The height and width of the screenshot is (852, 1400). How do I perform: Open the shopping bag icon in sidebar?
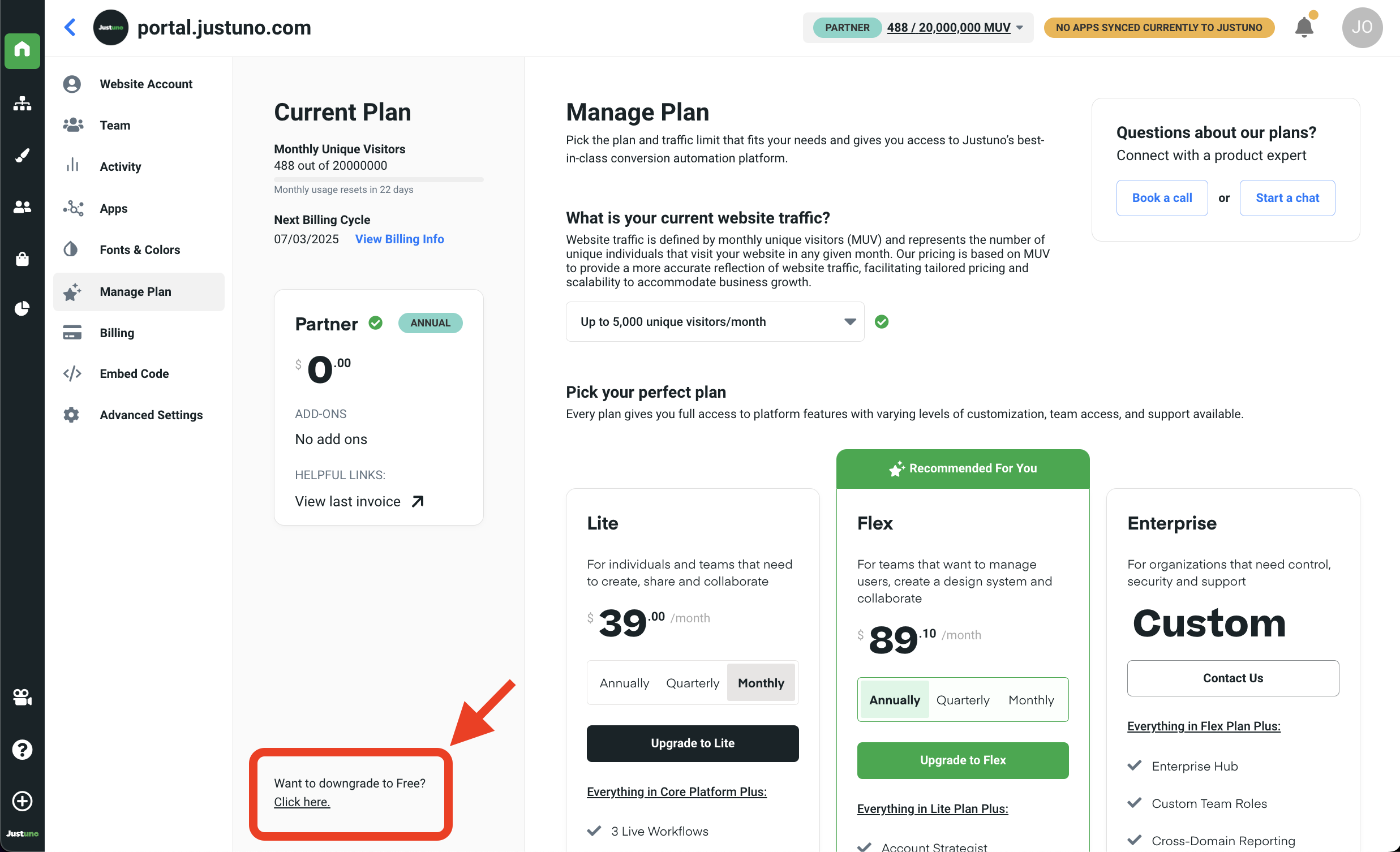click(x=22, y=259)
